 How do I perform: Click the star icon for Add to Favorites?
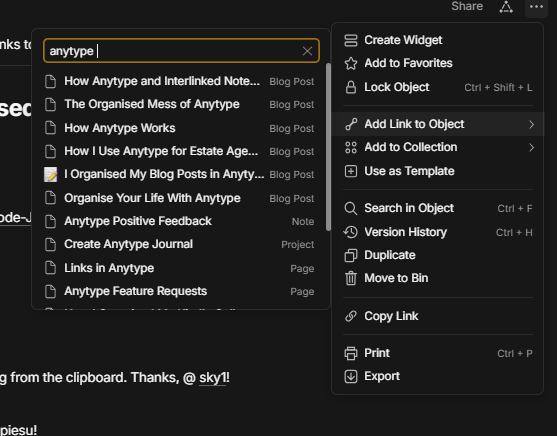[x=351, y=63]
